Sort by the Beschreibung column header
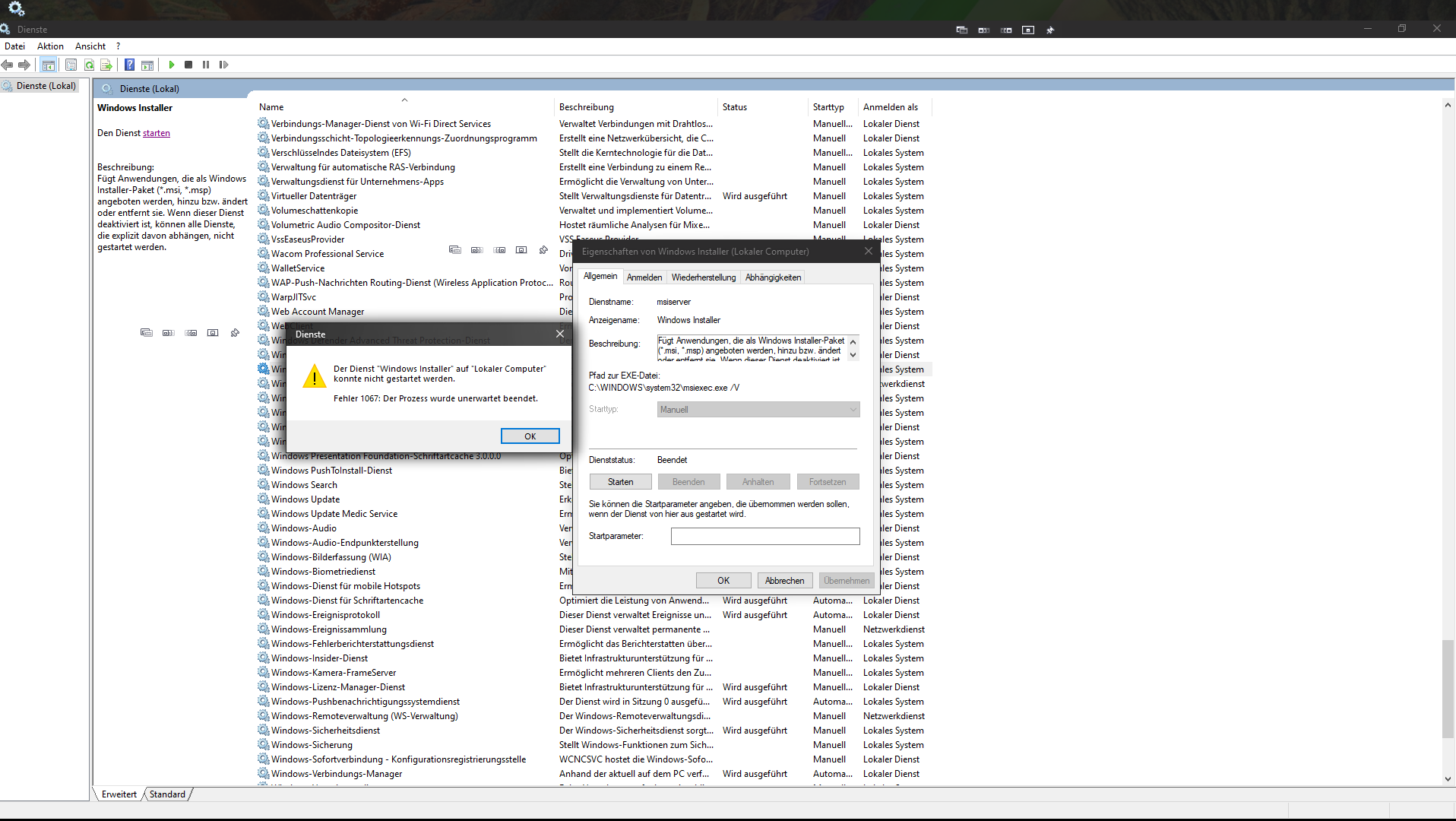The width and height of the screenshot is (1456, 821). pyautogui.click(x=636, y=106)
